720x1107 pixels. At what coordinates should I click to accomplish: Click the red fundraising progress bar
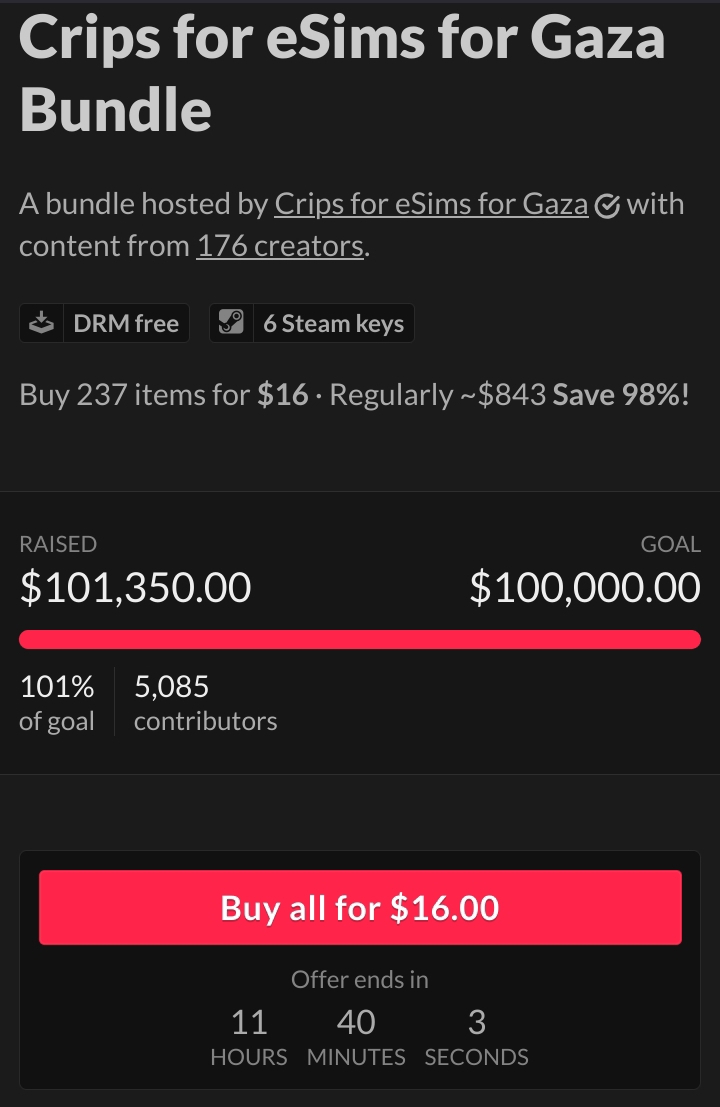(x=360, y=639)
